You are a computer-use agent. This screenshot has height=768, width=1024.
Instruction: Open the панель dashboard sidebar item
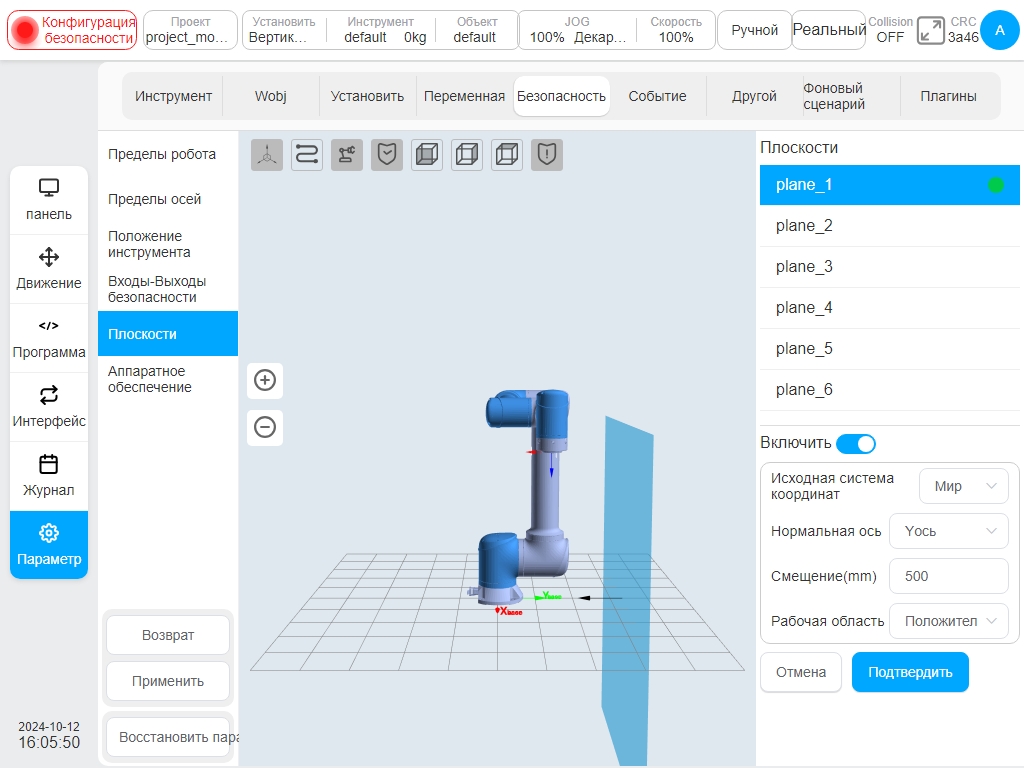click(x=49, y=200)
